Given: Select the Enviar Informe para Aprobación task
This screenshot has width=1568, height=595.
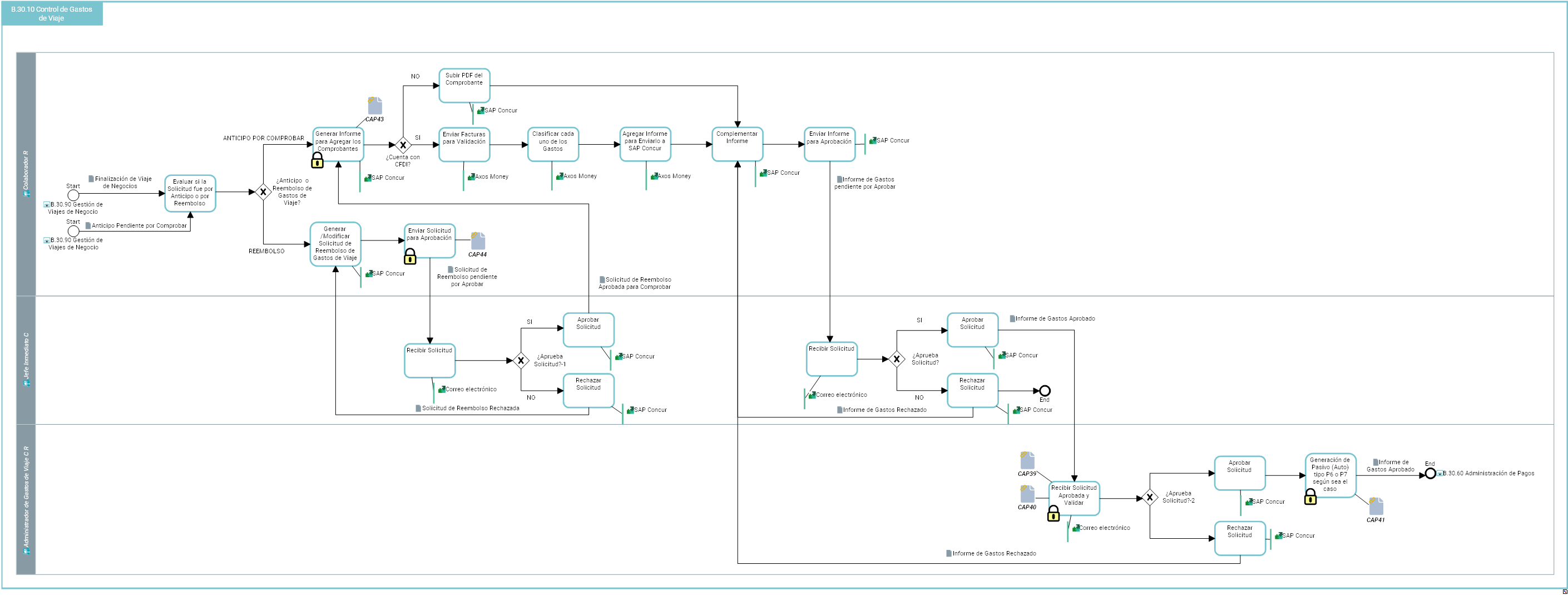Looking at the screenshot, I should point(830,144).
